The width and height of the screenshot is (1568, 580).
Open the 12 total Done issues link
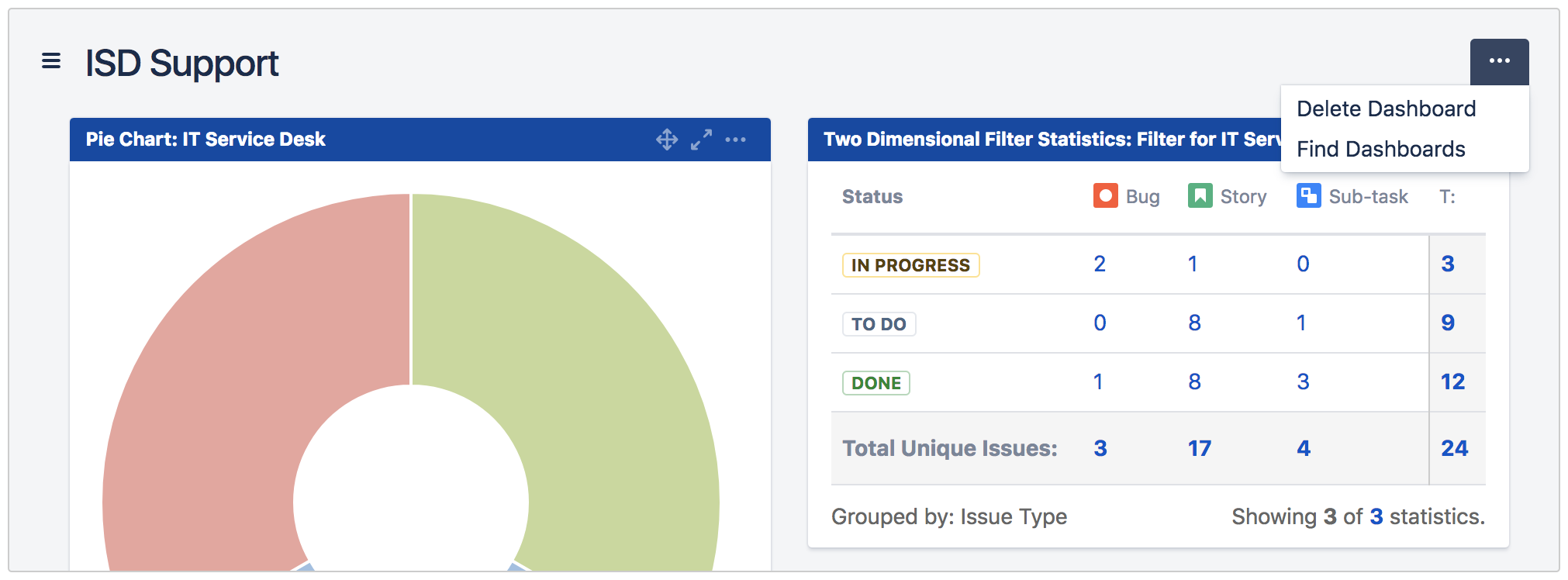[x=1452, y=381]
